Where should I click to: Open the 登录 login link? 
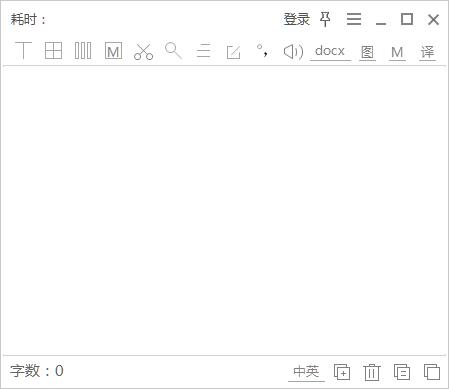[297, 19]
